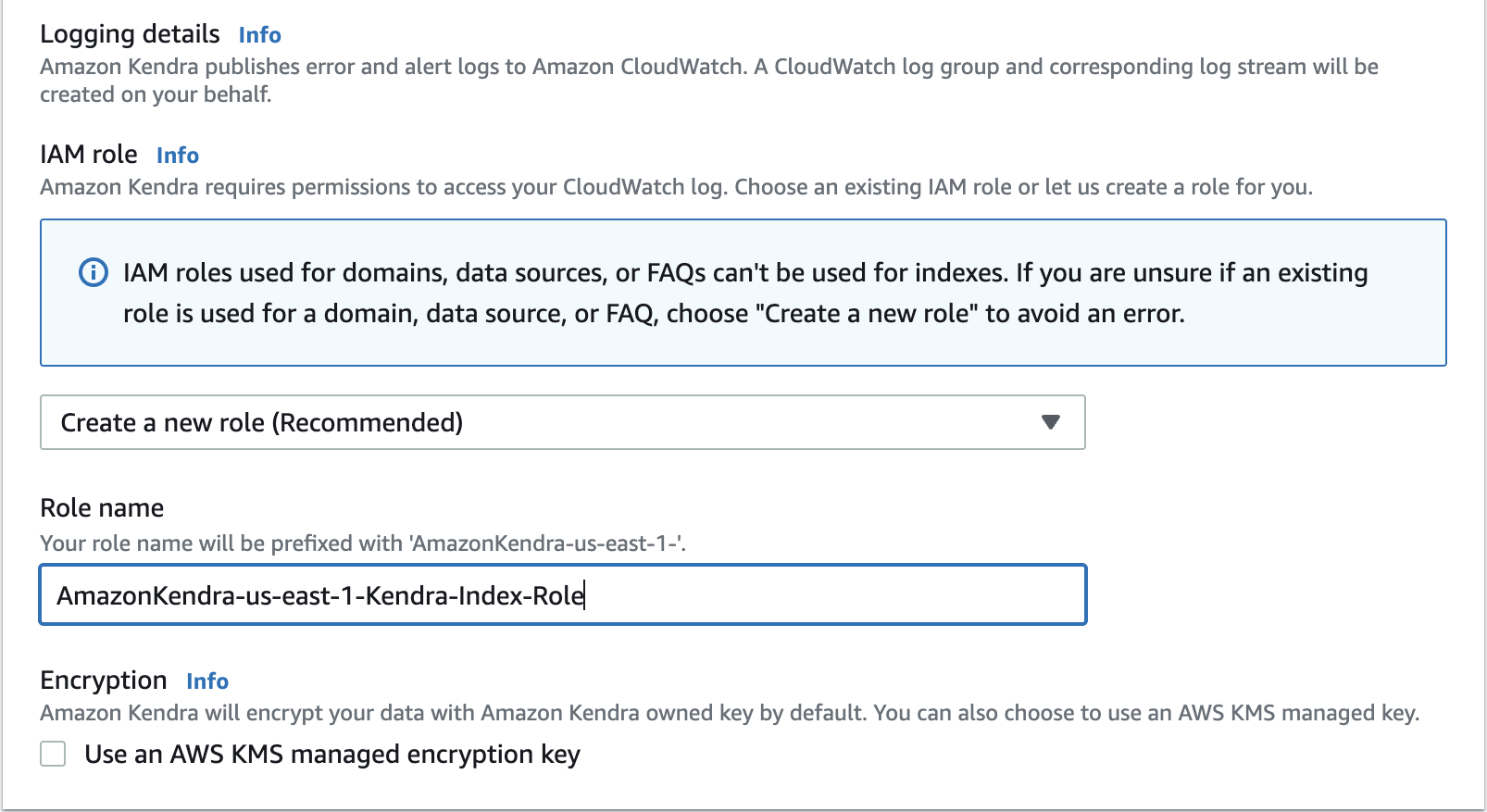Click the "Use an AWS KMS managed encryption key" label
Image resolution: width=1487 pixels, height=812 pixels.
point(331,755)
